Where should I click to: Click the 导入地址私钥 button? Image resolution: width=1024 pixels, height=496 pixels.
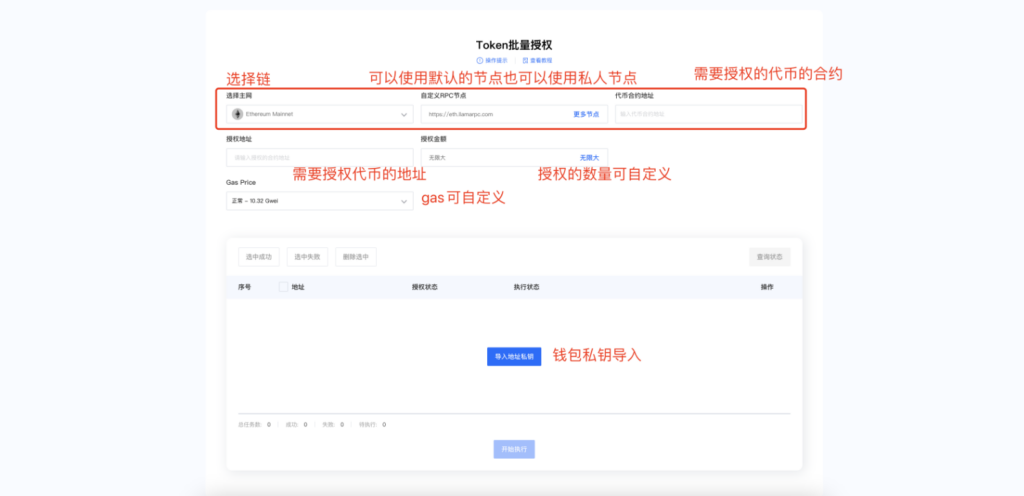(514, 356)
